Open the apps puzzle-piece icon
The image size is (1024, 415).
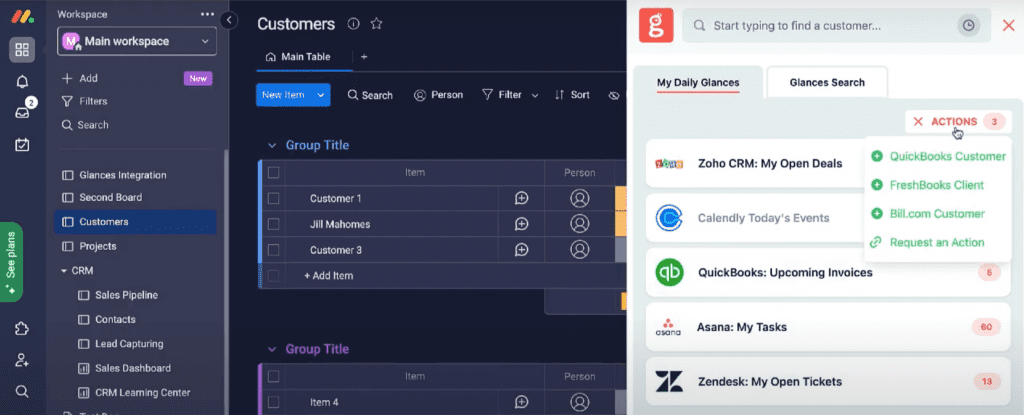pos(22,329)
